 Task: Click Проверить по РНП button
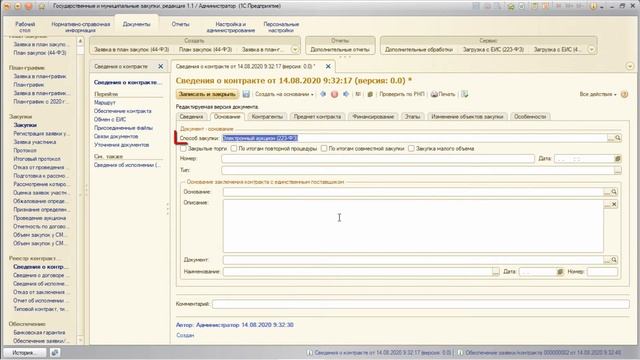[402, 94]
